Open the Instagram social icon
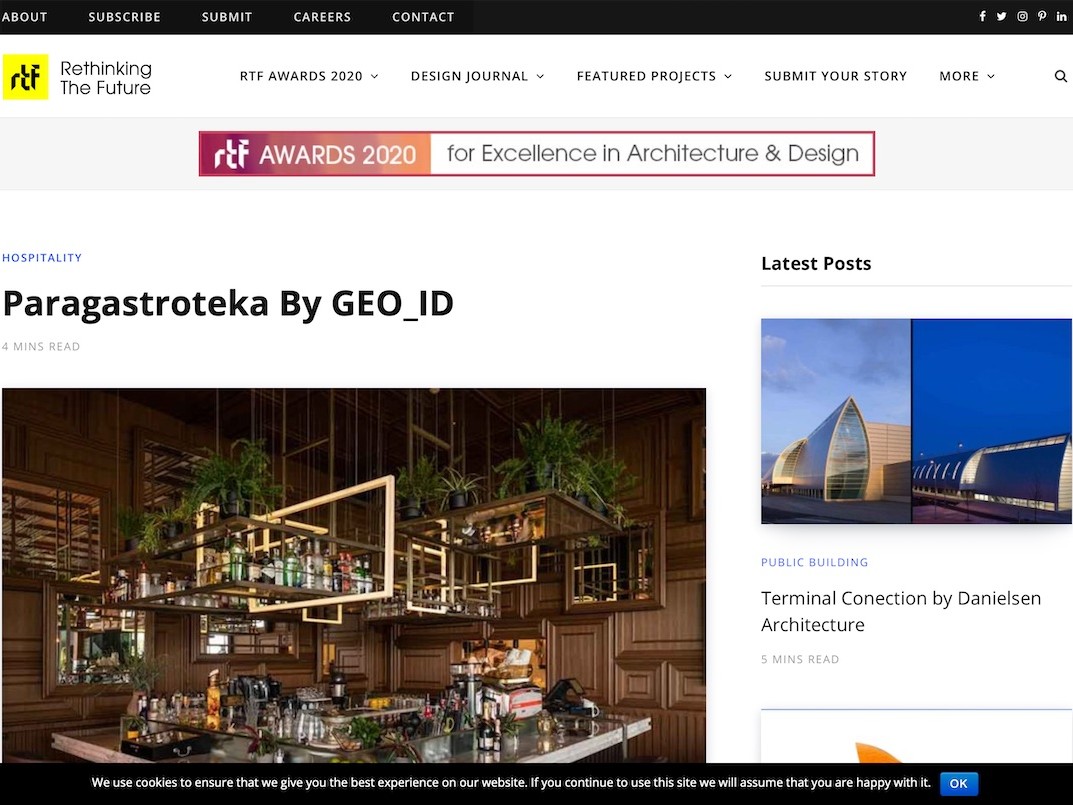The width and height of the screenshot is (1073, 805). pyautogui.click(x=1022, y=16)
